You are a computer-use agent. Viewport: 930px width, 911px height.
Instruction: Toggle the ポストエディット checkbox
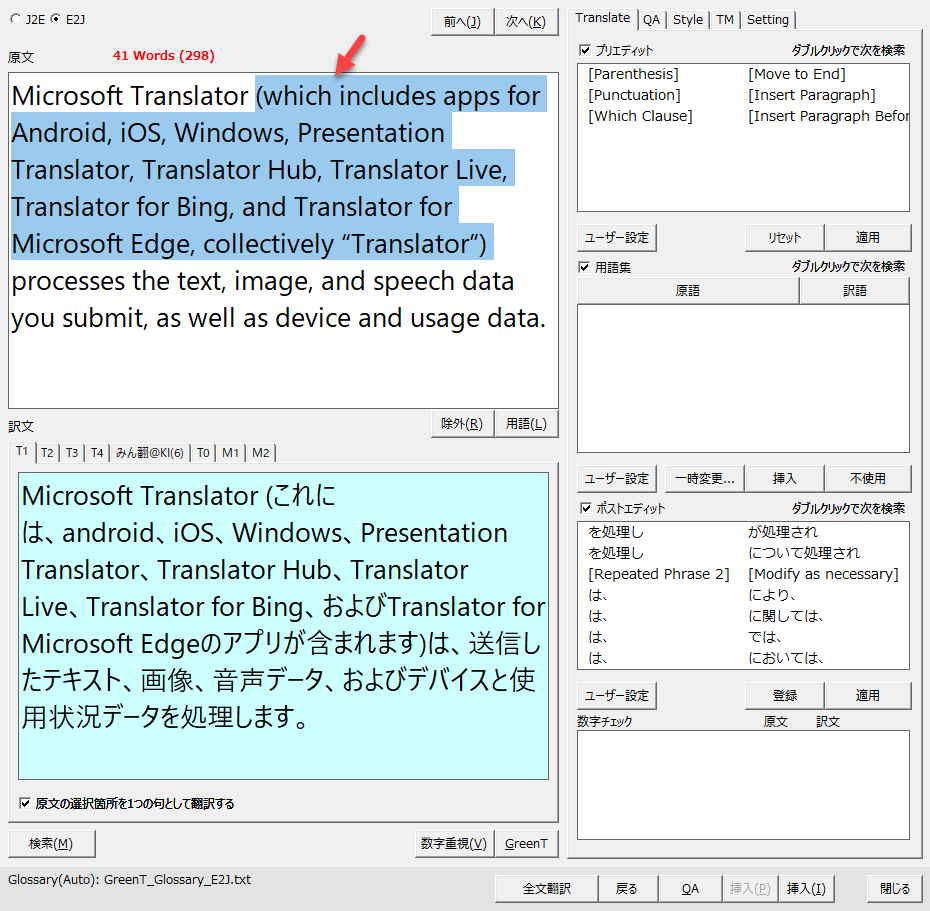pyautogui.click(x=586, y=508)
